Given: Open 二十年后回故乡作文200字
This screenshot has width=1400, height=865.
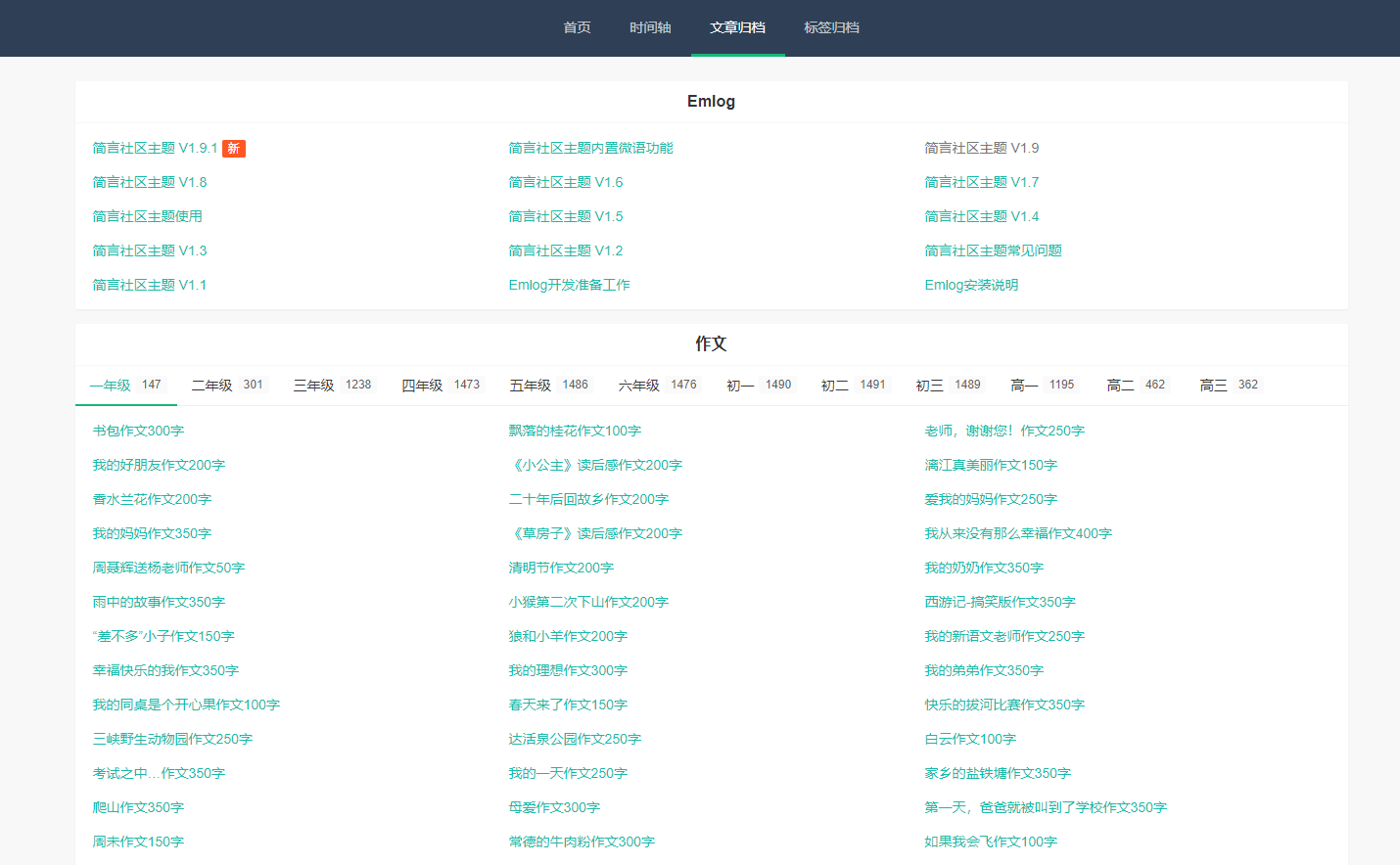Looking at the screenshot, I should coord(588,499).
